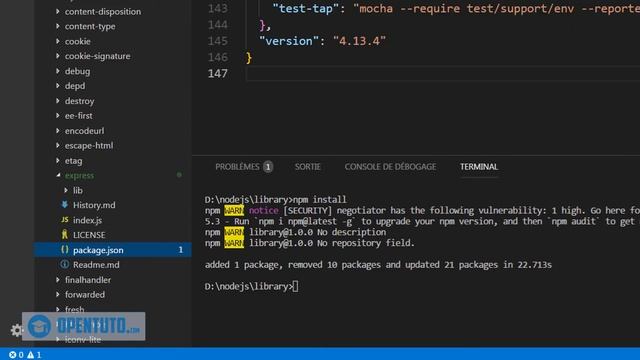Click the info icon beside Readme.md
640x360 pixels.
point(64,264)
